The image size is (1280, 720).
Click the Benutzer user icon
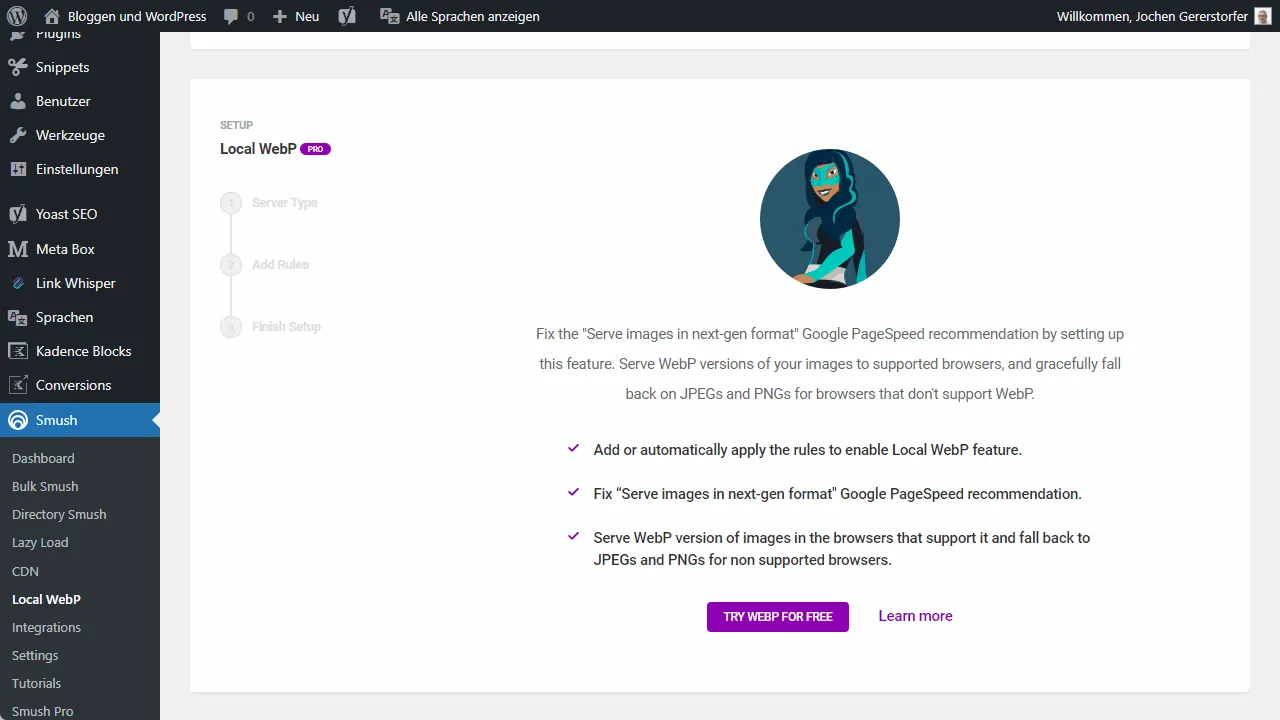click(x=17, y=101)
